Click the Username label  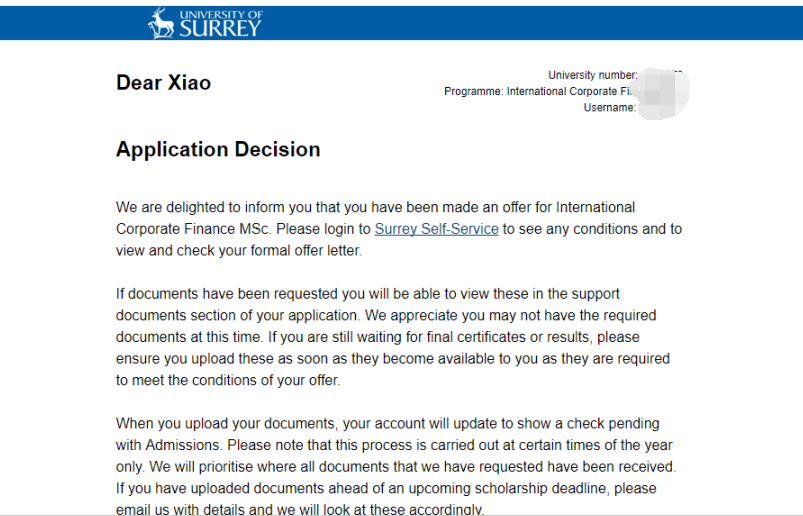pyautogui.click(x=609, y=108)
